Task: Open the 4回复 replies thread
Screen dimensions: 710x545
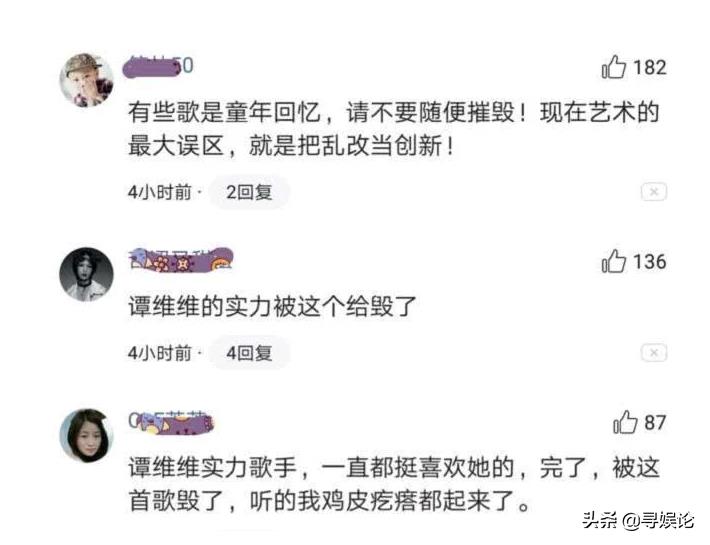Action: 249,353
